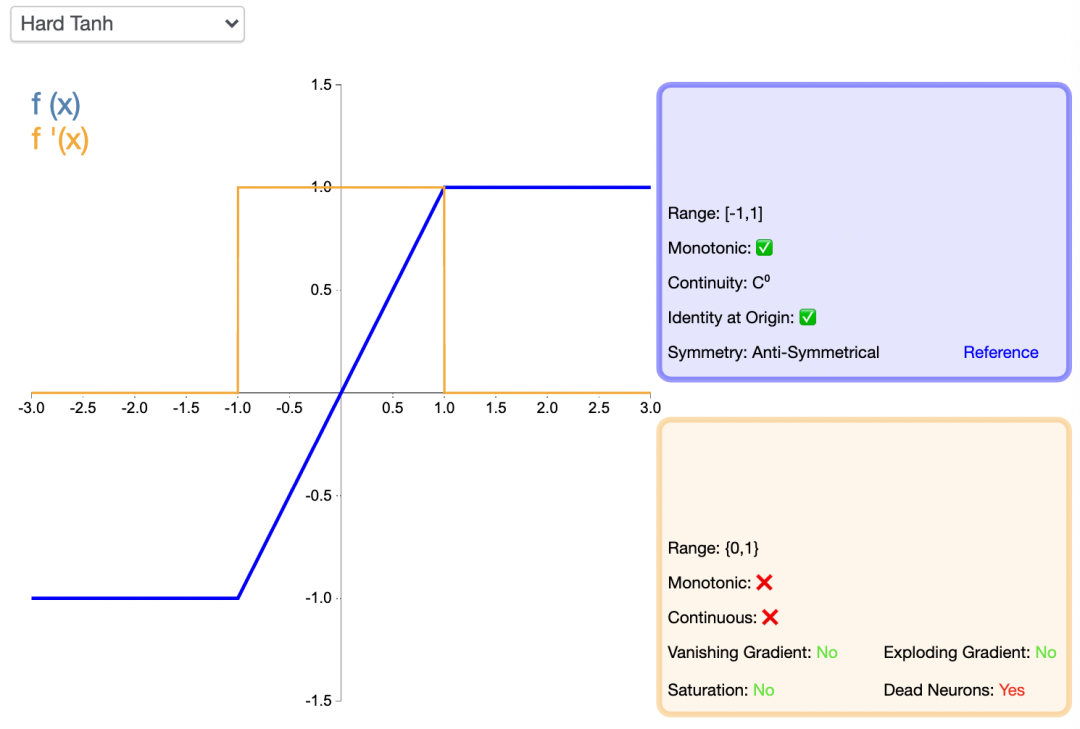Click the dropdown chevron arrow
Screen dimensions: 1080x729
(x=232, y=24)
